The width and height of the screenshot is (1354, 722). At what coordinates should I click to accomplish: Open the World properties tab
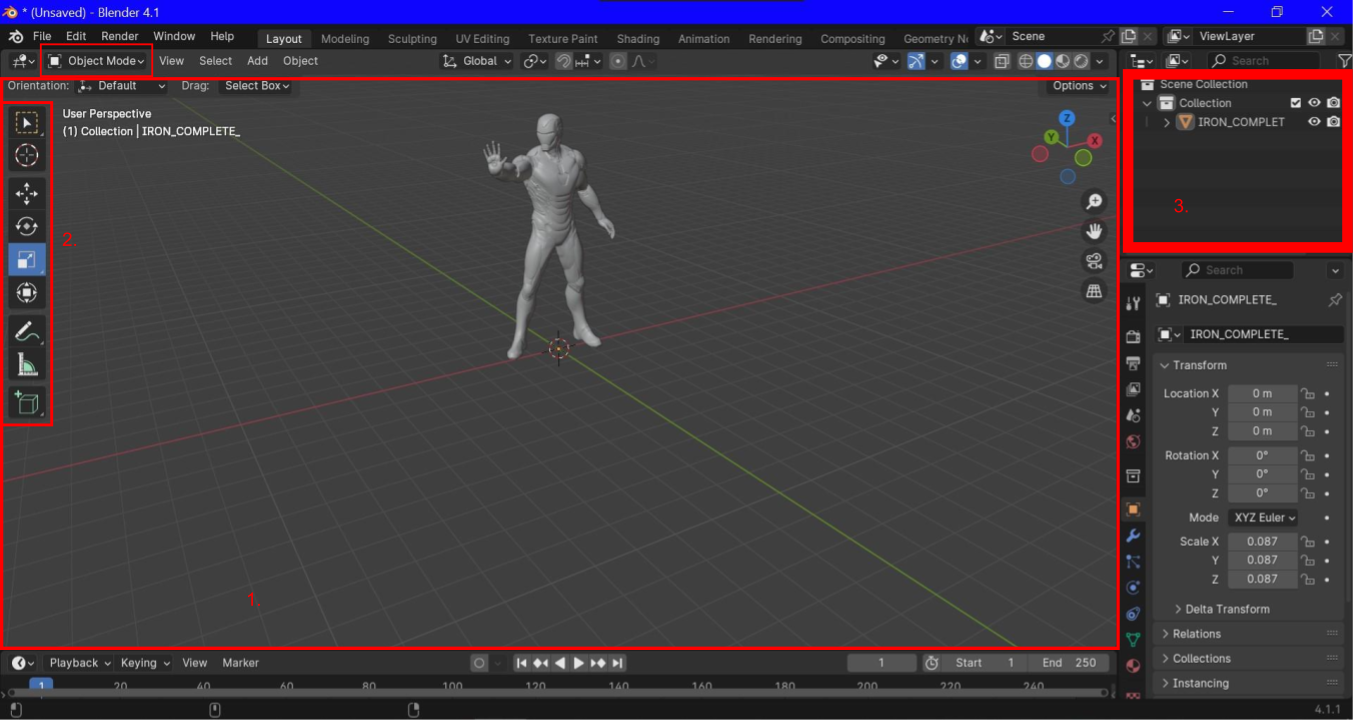tap(1133, 441)
